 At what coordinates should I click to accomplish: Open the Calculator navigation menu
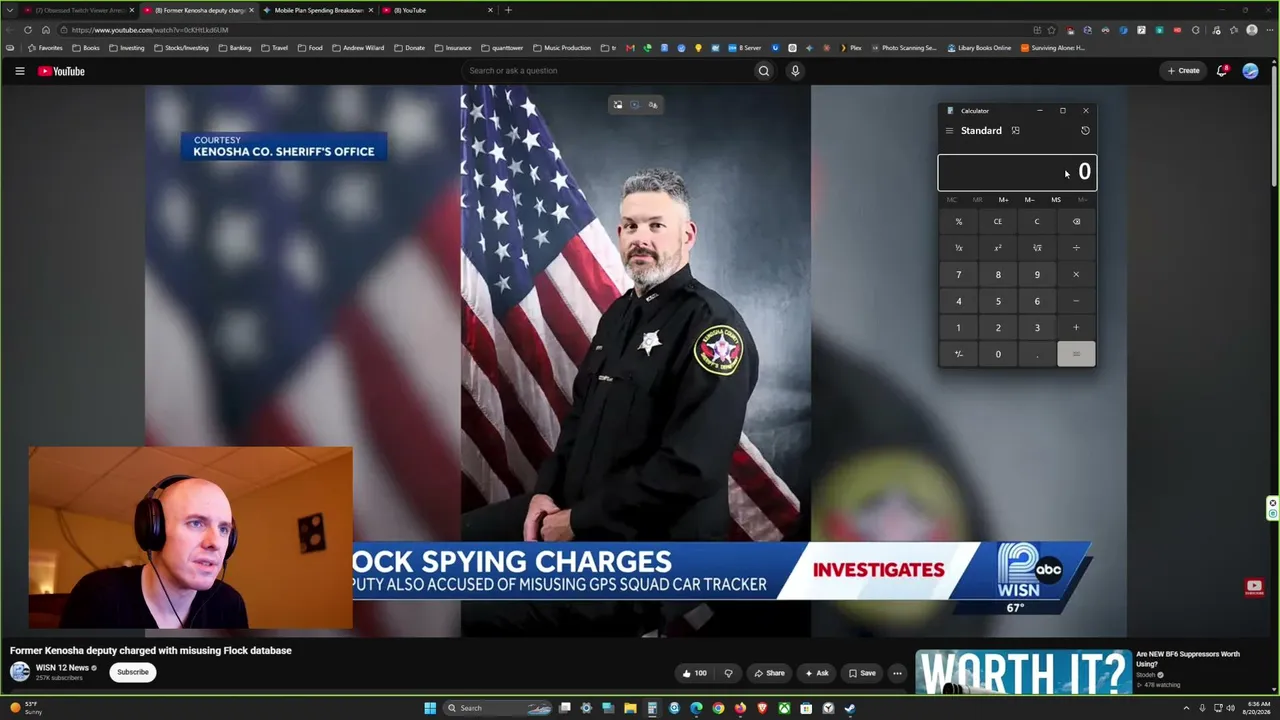coord(949,131)
